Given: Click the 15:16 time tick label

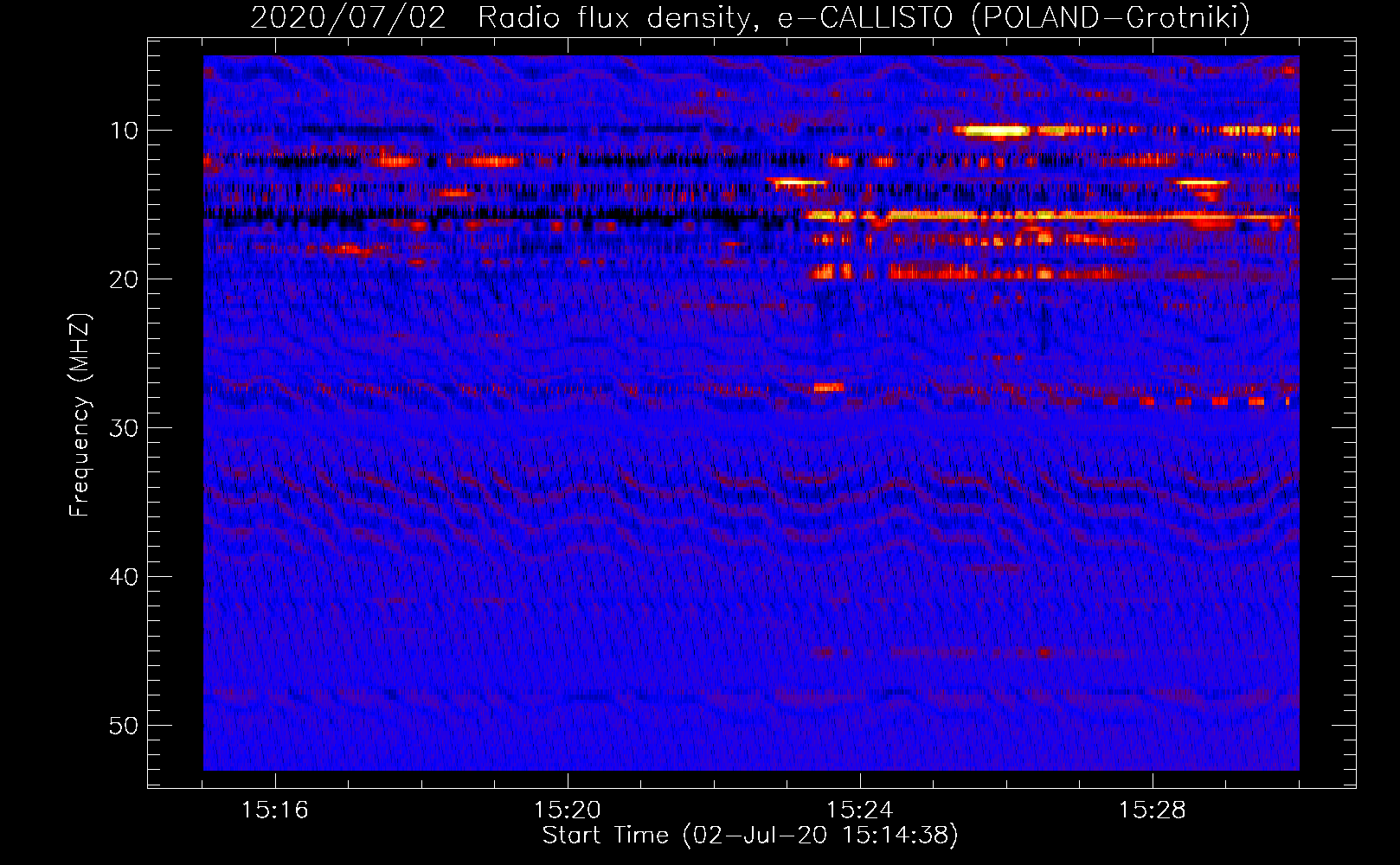Looking at the screenshot, I should click(275, 811).
